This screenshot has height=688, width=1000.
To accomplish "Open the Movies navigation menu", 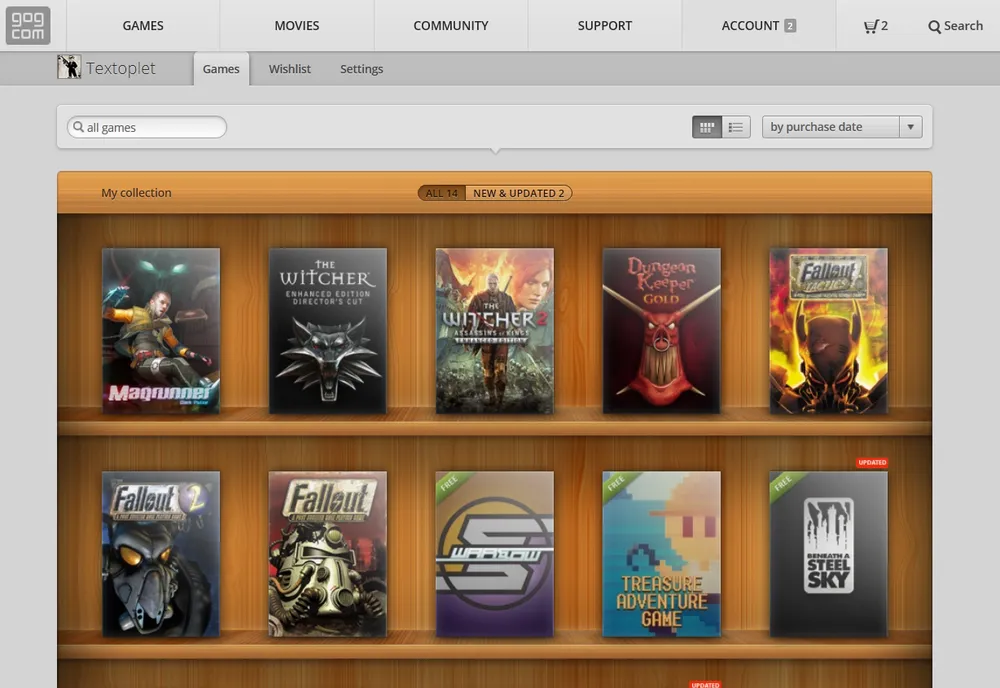I will tap(297, 26).
